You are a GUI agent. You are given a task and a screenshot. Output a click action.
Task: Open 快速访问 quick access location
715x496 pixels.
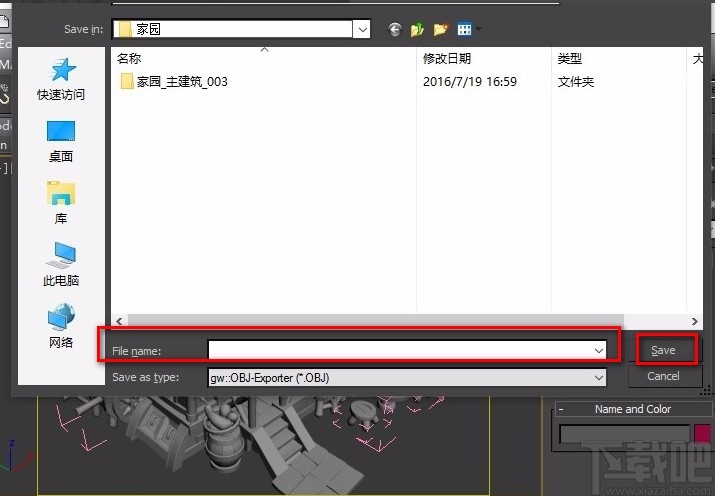point(61,79)
